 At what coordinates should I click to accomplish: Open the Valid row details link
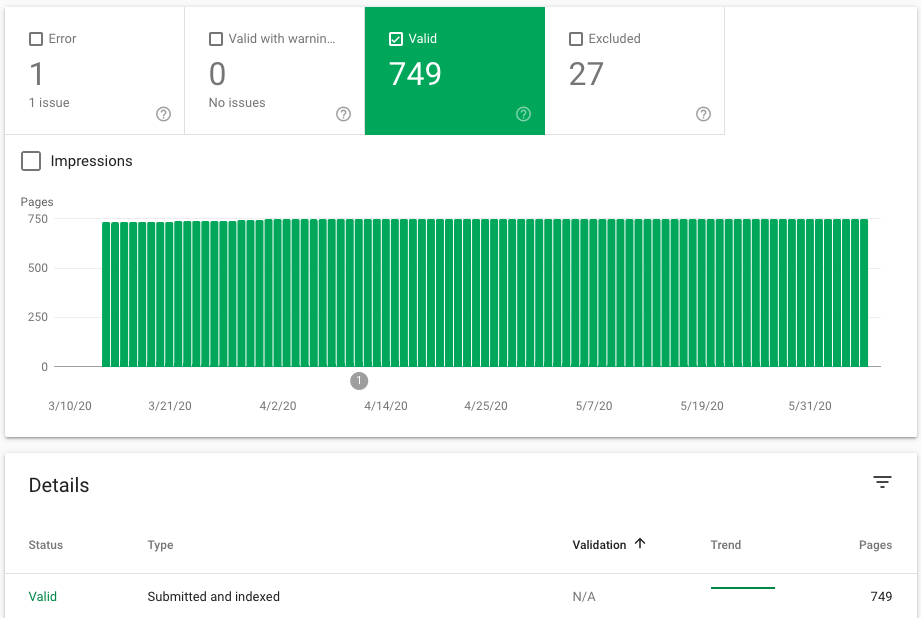pos(43,596)
